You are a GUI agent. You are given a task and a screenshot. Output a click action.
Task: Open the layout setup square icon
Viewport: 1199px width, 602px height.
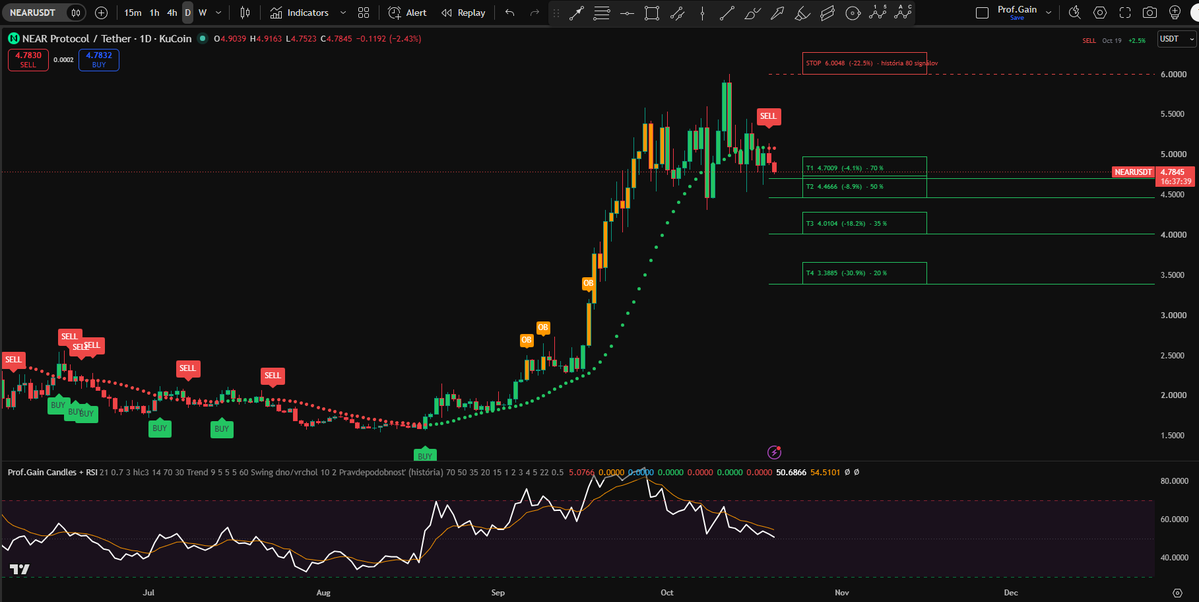(982, 13)
